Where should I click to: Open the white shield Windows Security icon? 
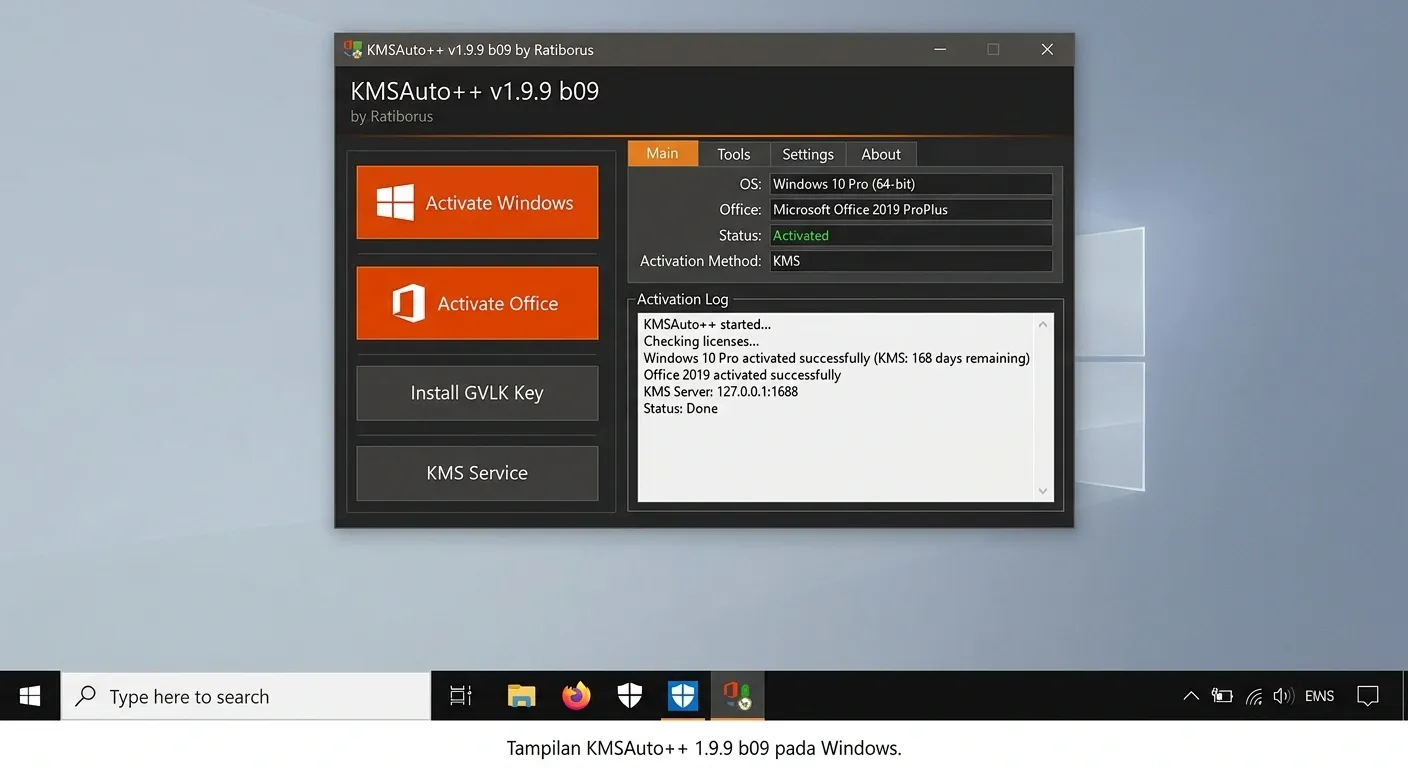click(x=630, y=696)
